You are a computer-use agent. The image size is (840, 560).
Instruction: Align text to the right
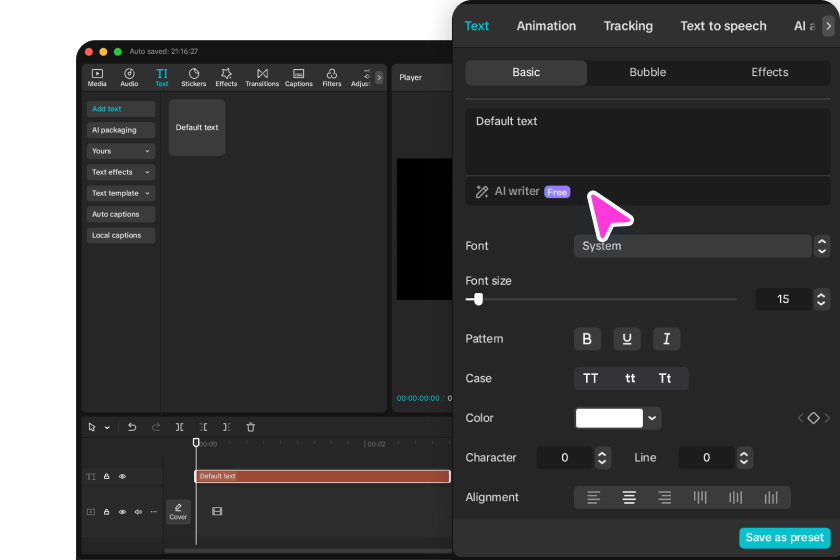coord(664,497)
